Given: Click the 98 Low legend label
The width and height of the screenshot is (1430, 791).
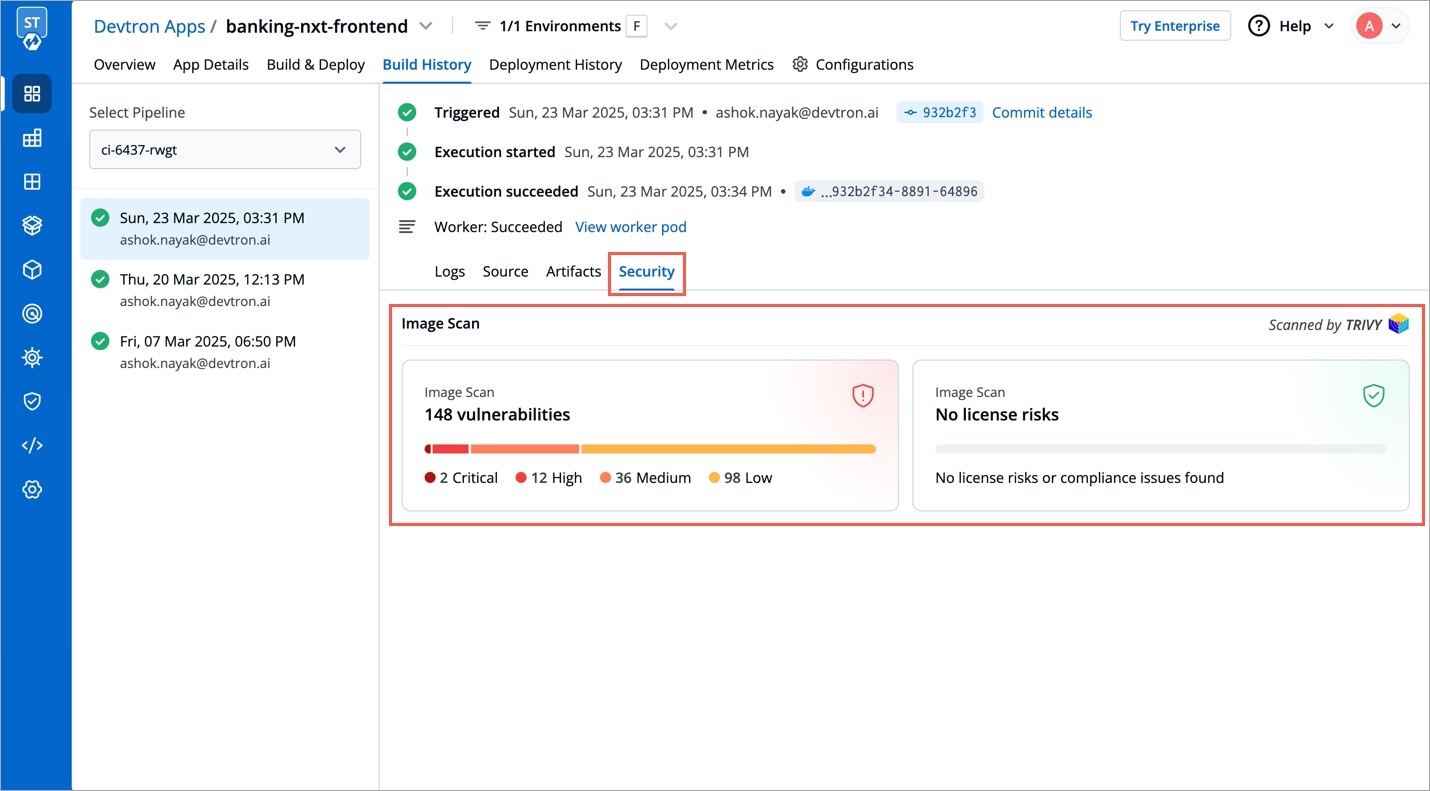Looking at the screenshot, I should coord(741,478).
